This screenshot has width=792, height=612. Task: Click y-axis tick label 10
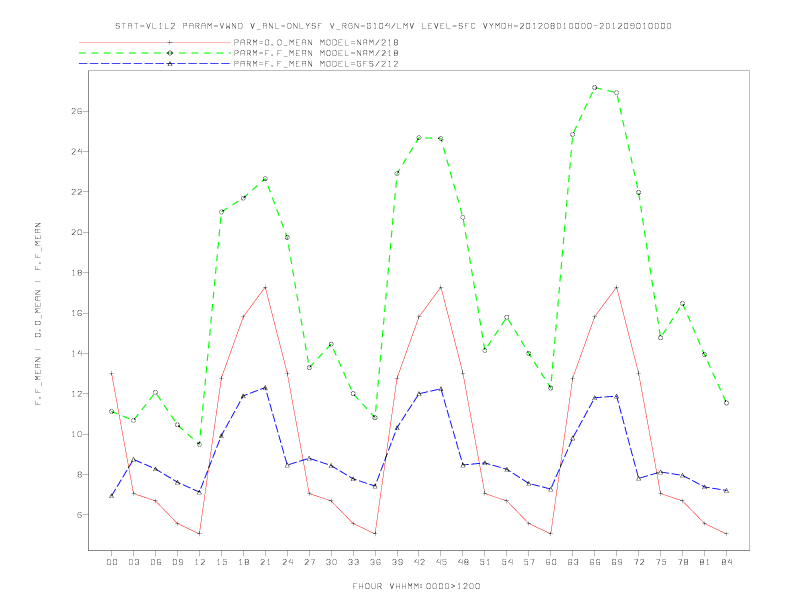[x=77, y=434]
